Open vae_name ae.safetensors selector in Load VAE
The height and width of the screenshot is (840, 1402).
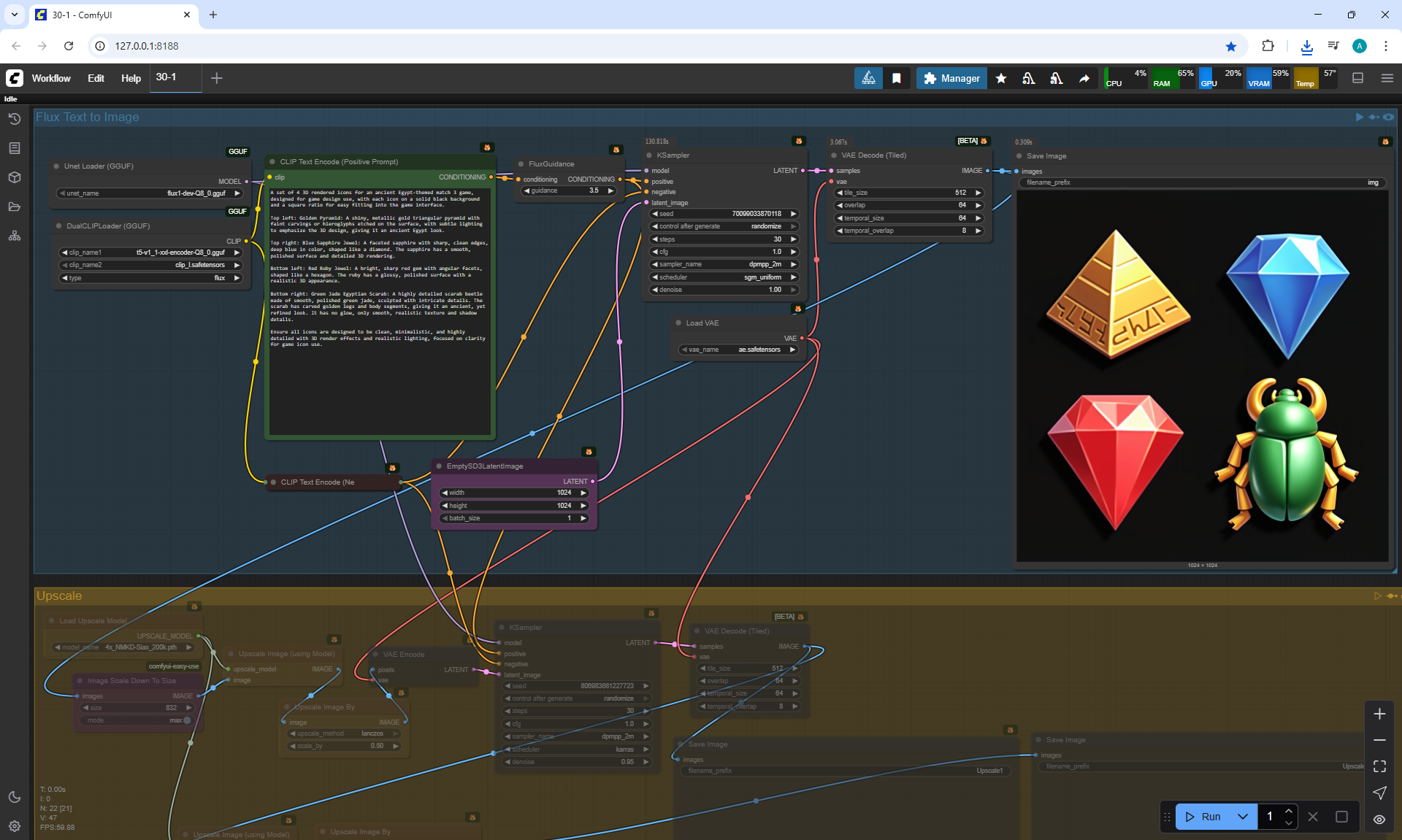(x=738, y=350)
